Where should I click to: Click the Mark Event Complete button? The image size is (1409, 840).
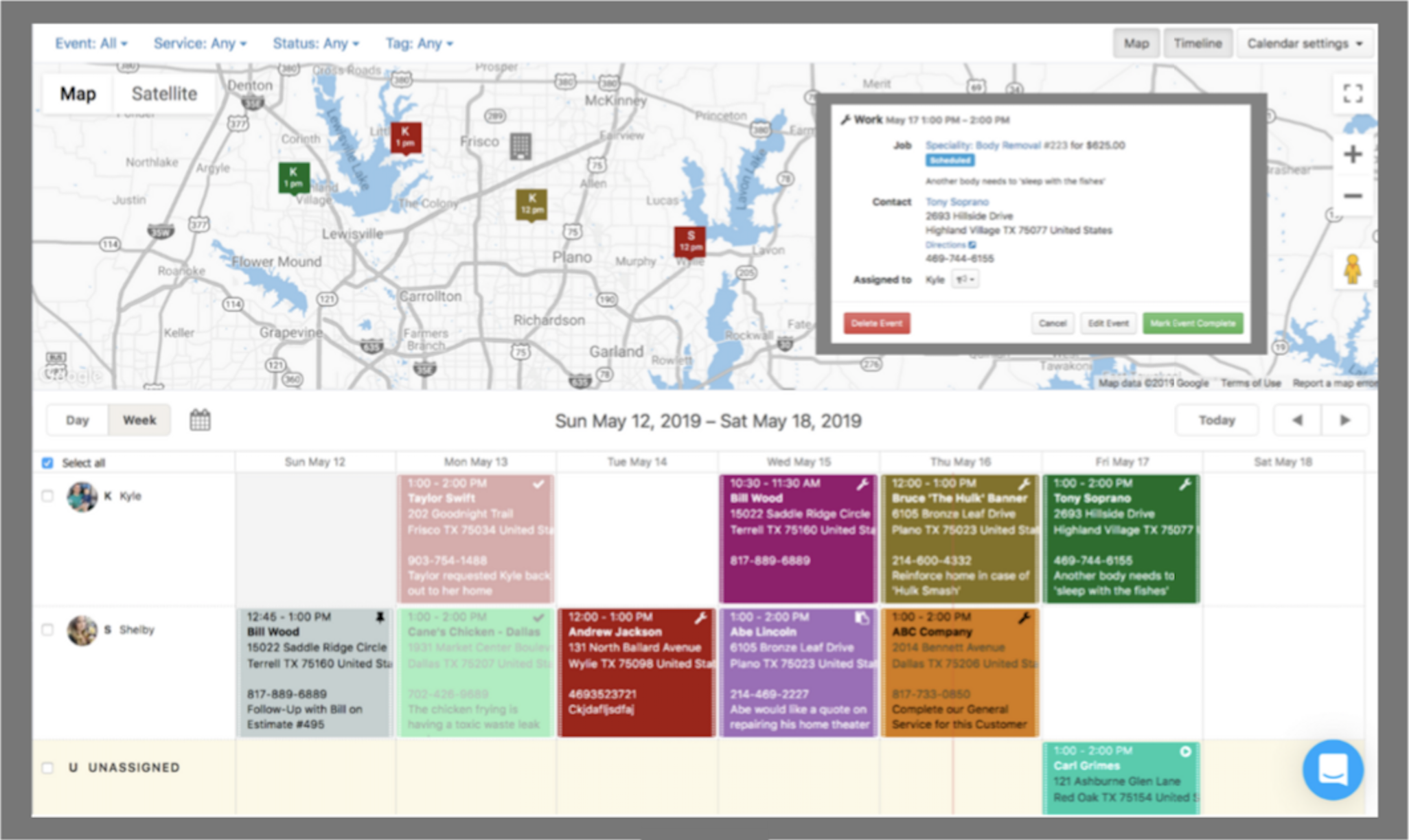tap(1192, 323)
